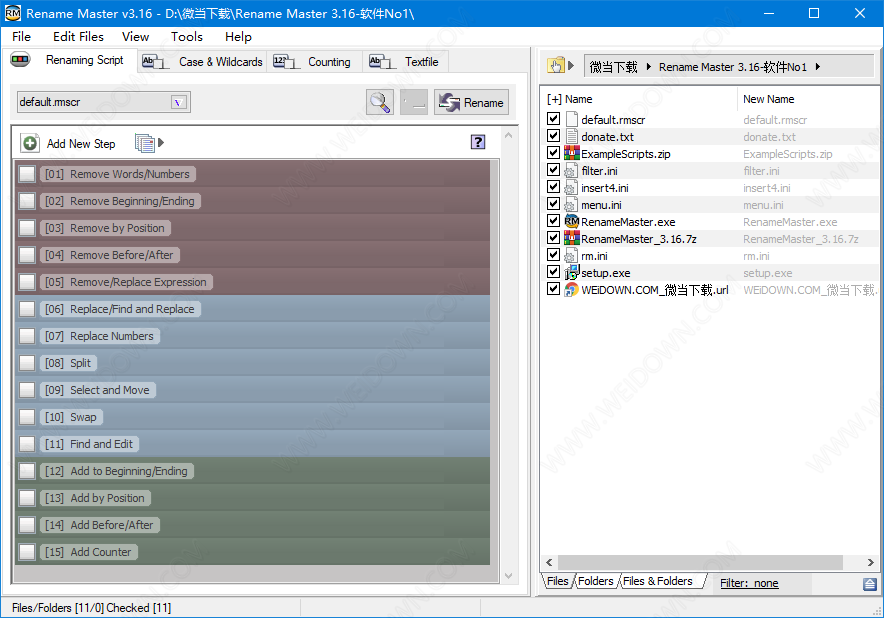
Task: Open step 13 Add by Position
Action: [x=95, y=498]
